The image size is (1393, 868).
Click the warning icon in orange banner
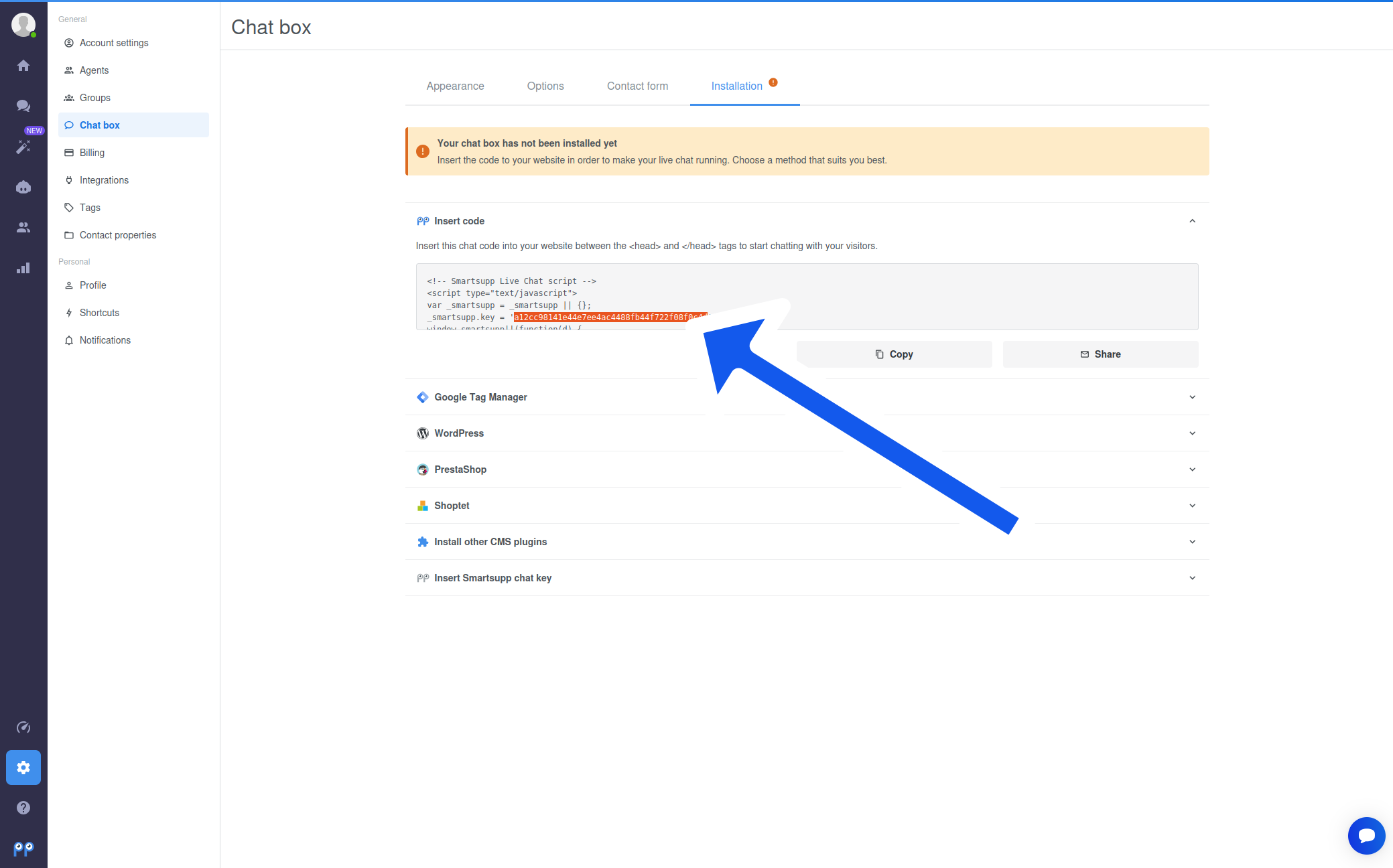pyautogui.click(x=423, y=151)
